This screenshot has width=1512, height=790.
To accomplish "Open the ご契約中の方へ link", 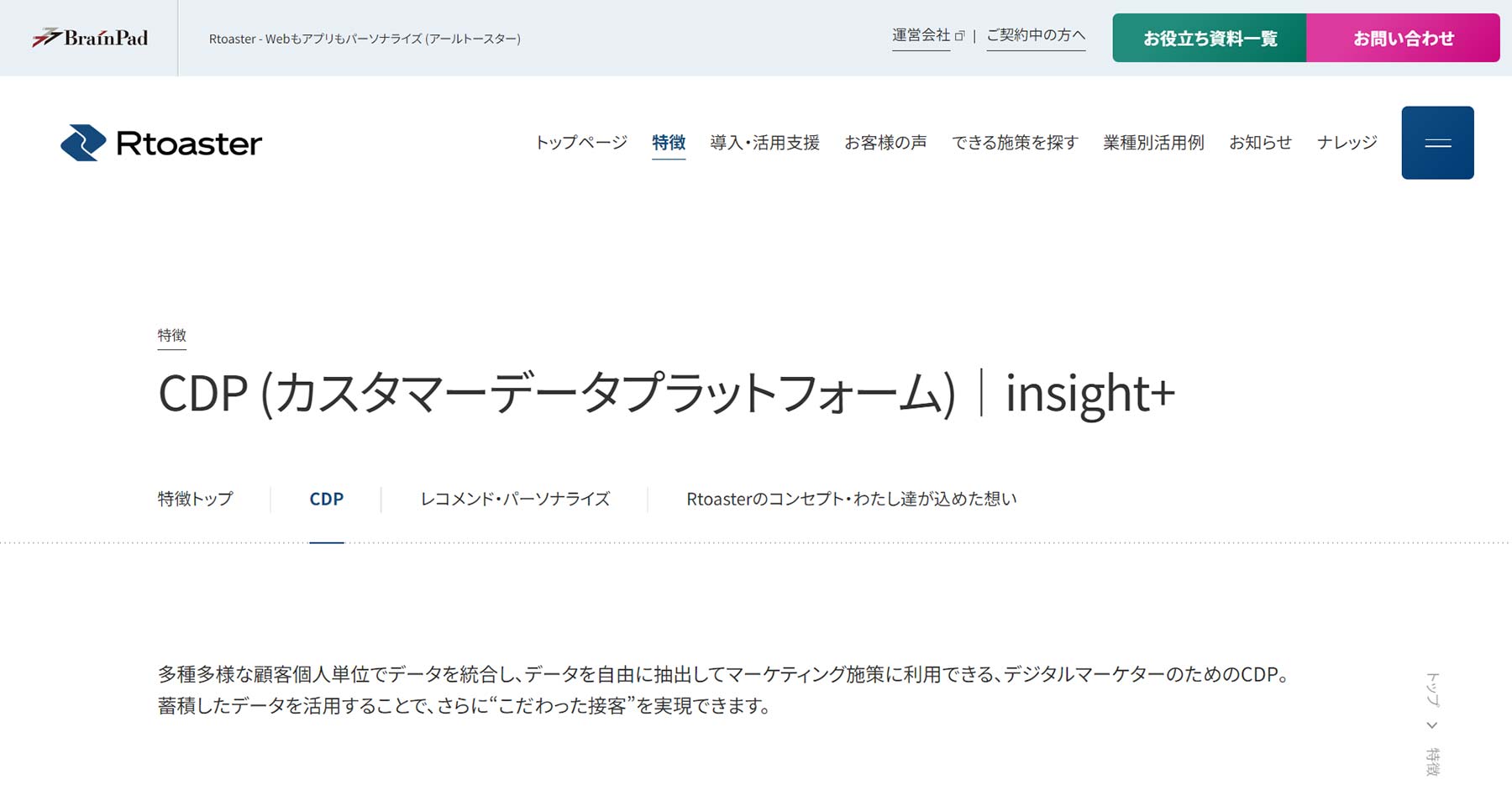I will pyautogui.click(x=1036, y=35).
